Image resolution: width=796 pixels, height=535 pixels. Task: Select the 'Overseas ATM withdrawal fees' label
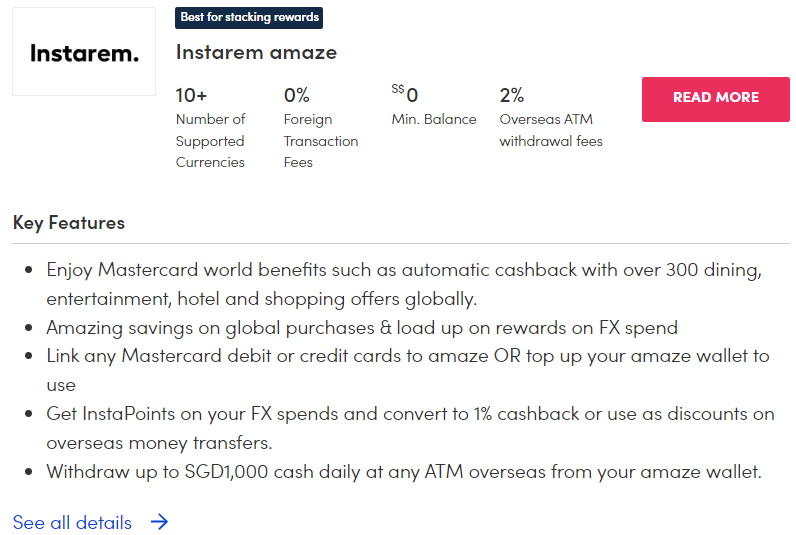[551, 130]
